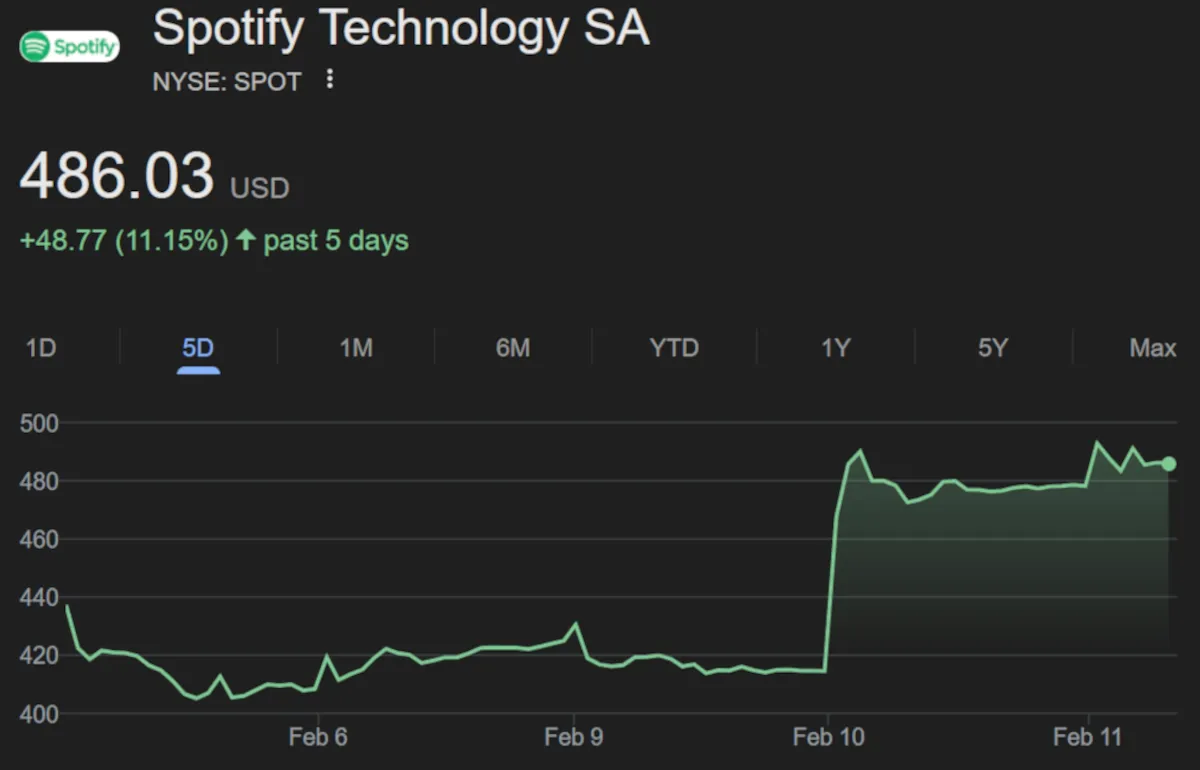Image resolution: width=1200 pixels, height=770 pixels.
Task: Select the 5D time range tab
Action: click(x=198, y=348)
